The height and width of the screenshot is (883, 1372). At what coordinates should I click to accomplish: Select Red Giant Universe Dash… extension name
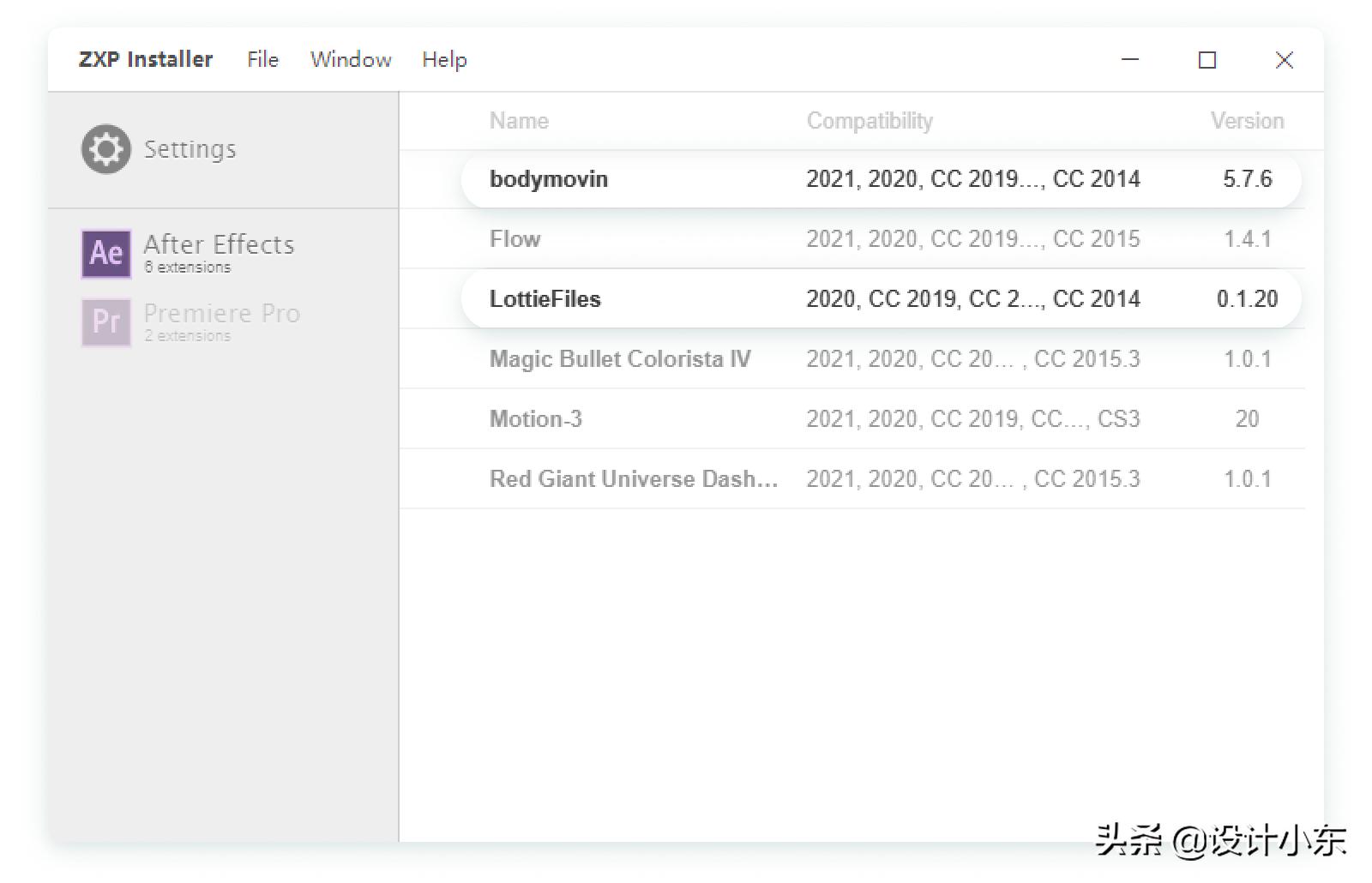(x=634, y=479)
